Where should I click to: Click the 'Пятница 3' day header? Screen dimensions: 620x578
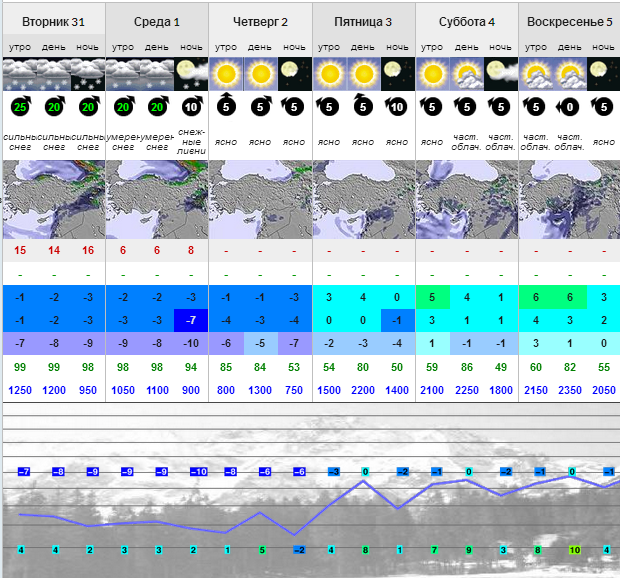click(363, 22)
